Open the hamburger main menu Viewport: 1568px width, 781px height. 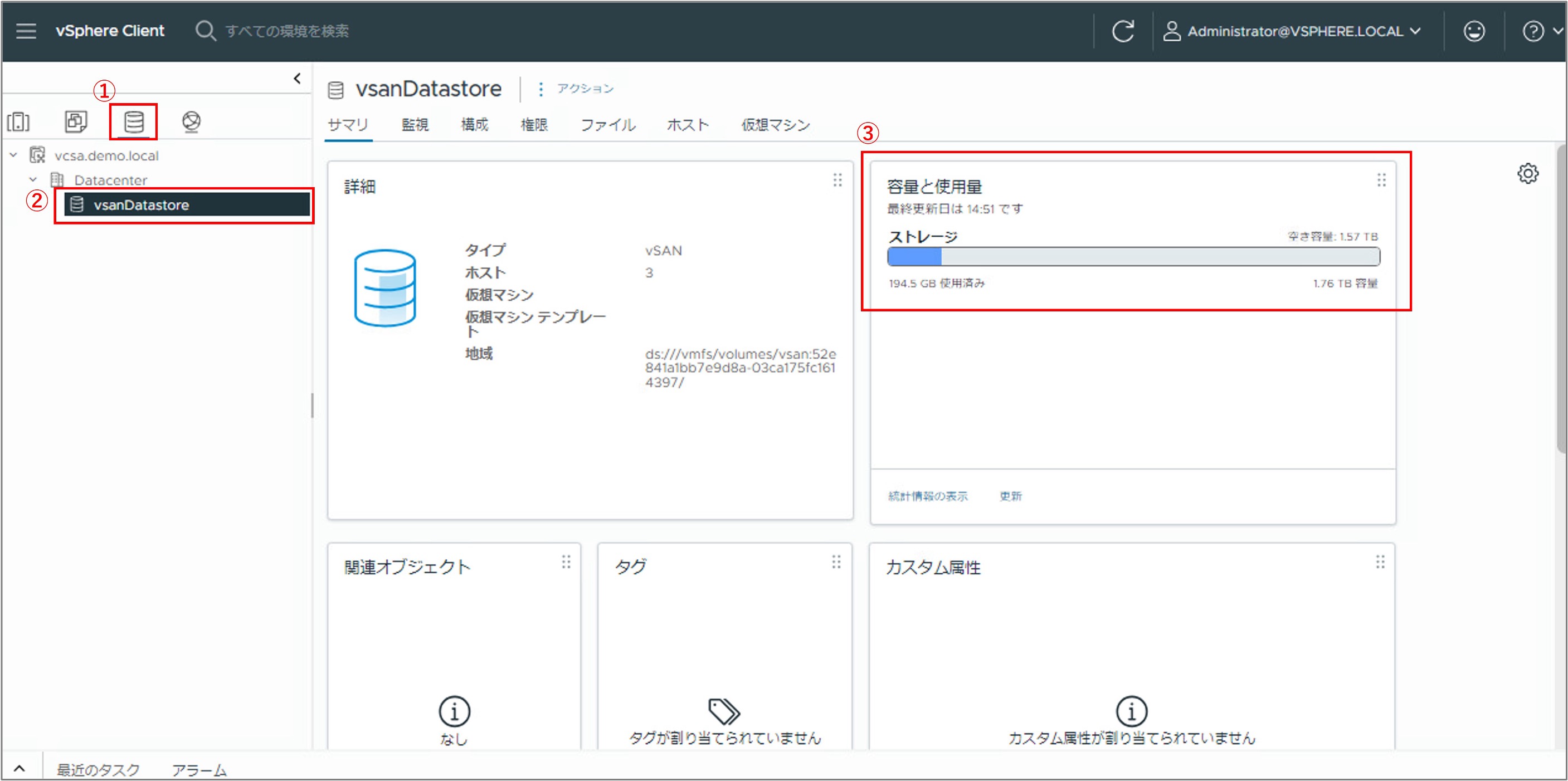(26, 31)
